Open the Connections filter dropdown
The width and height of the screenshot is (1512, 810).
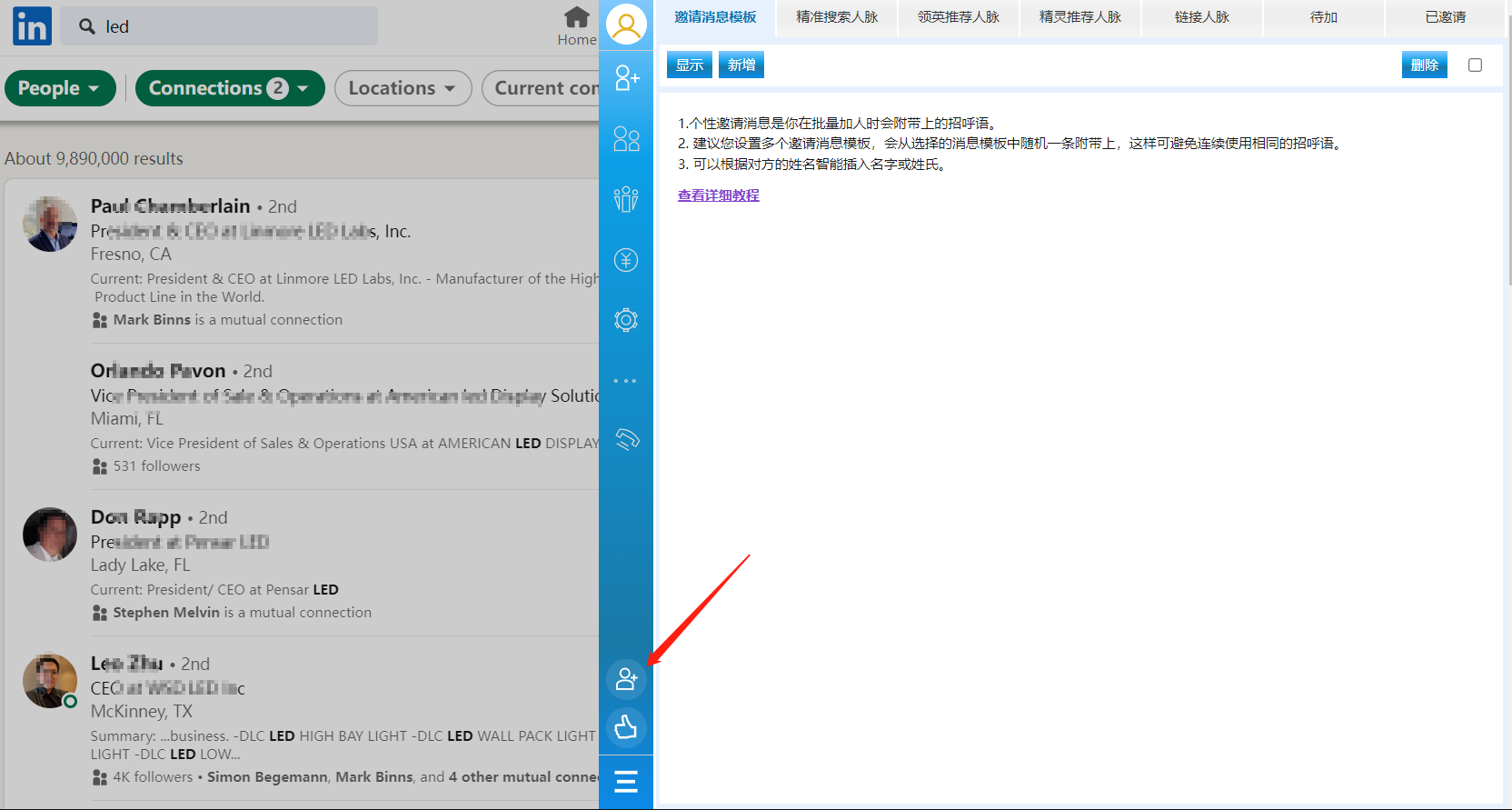(x=230, y=88)
